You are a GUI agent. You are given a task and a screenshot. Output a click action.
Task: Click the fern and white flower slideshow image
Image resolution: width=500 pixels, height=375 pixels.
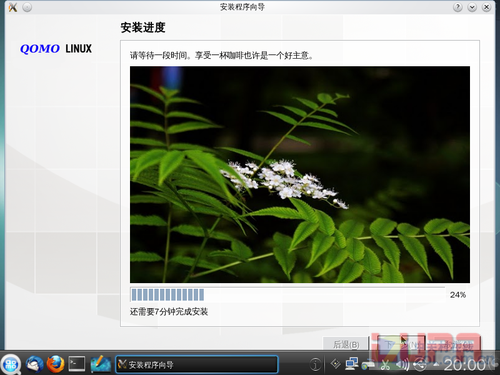(300, 174)
